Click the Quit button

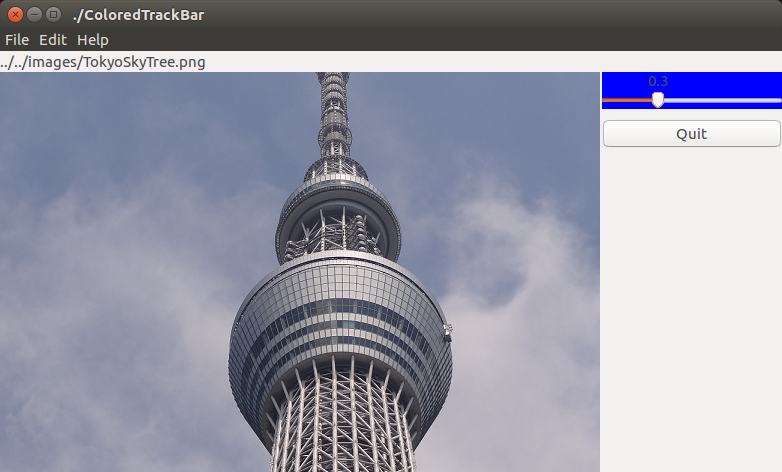pyautogui.click(x=692, y=134)
